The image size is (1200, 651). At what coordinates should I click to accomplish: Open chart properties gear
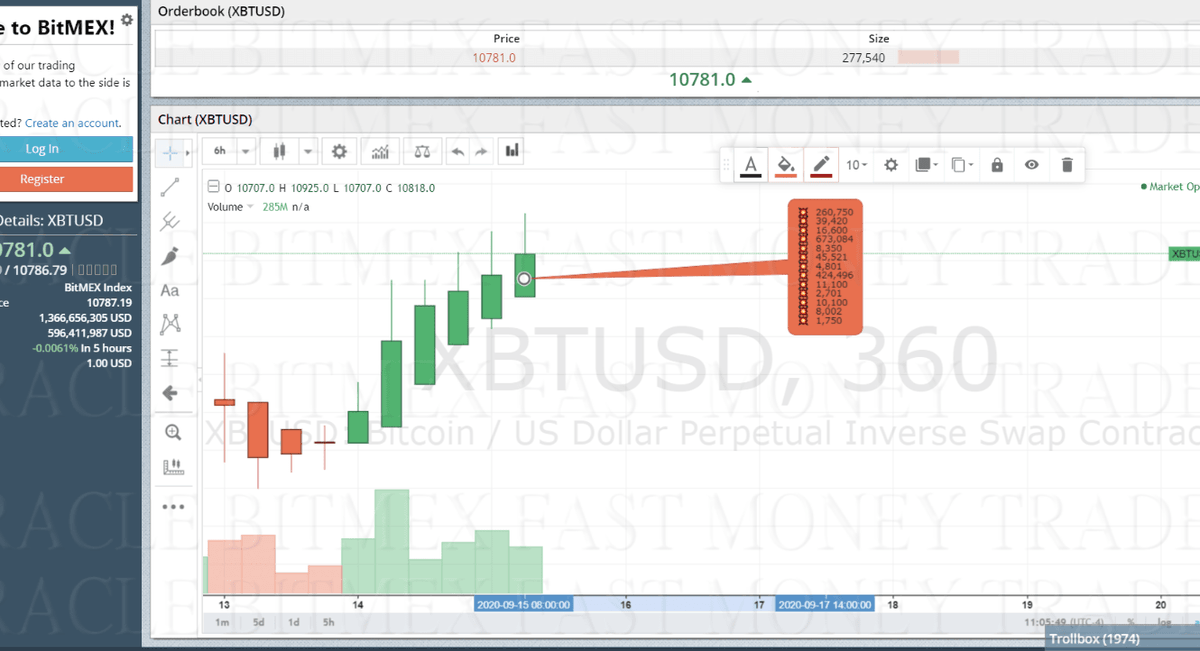click(339, 151)
